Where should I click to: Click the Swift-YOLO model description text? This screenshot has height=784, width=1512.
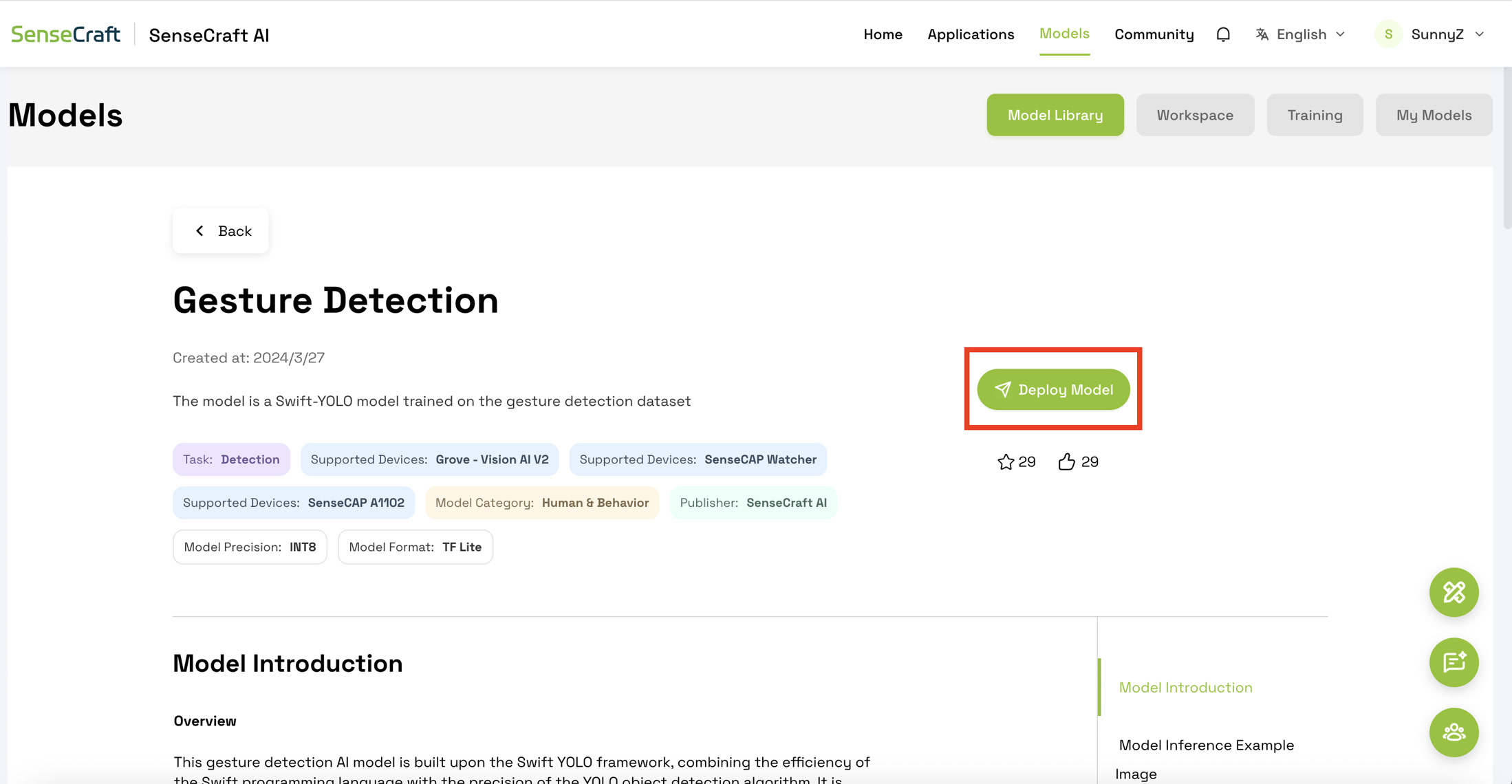pyautogui.click(x=431, y=401)
